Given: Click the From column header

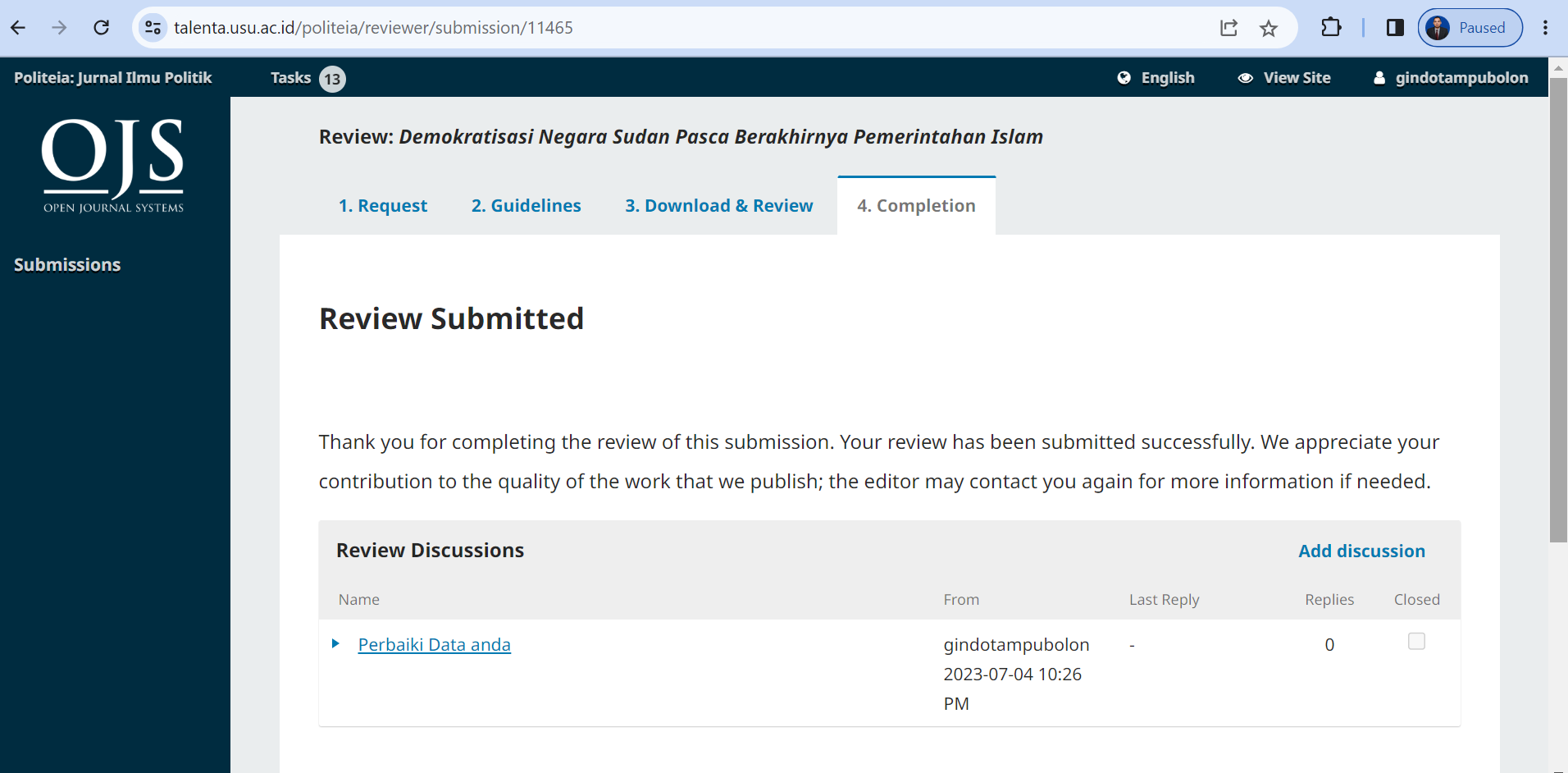Looking at the screenshot, I should [961, 600].
